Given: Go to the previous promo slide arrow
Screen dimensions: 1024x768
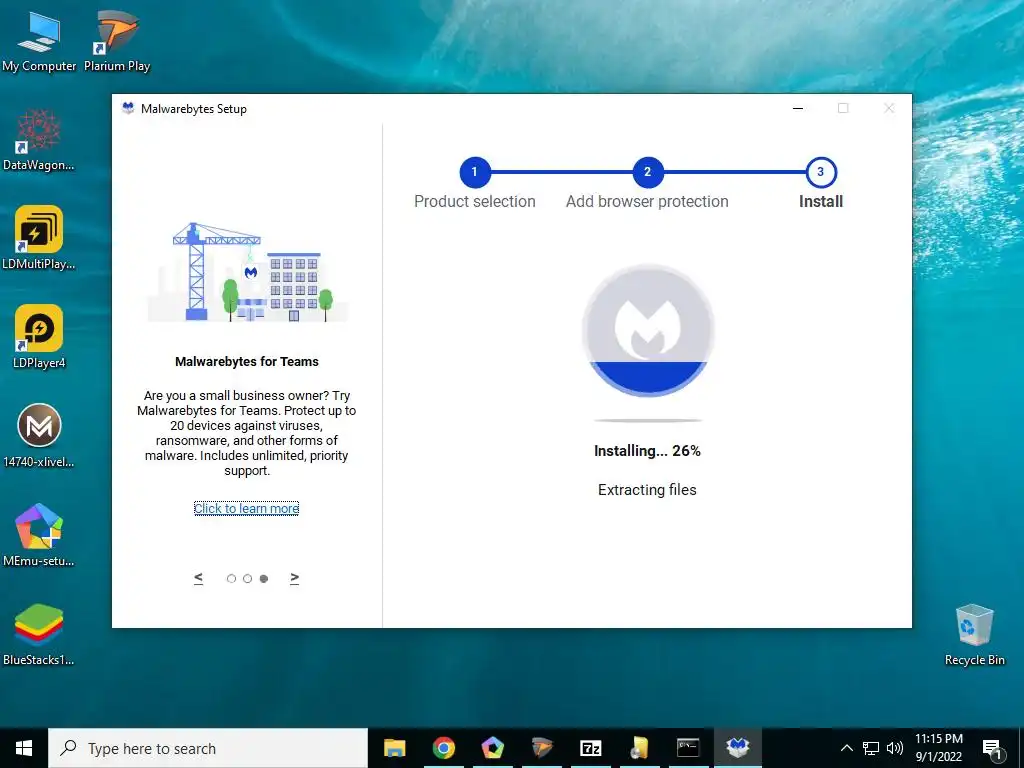Looking at the screenshot, I should coord(199,578).
